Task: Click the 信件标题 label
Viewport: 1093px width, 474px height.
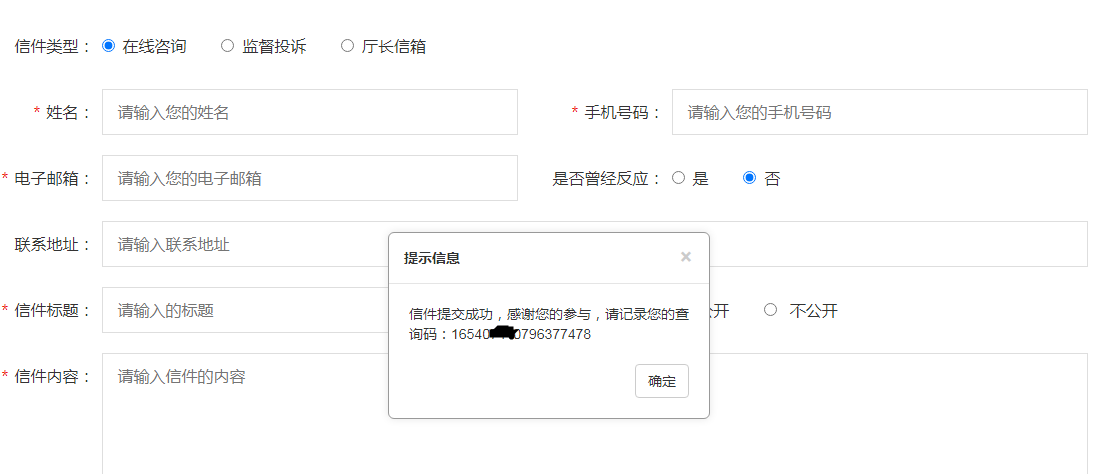Action: pyautogui.click(x=53, y=311)
